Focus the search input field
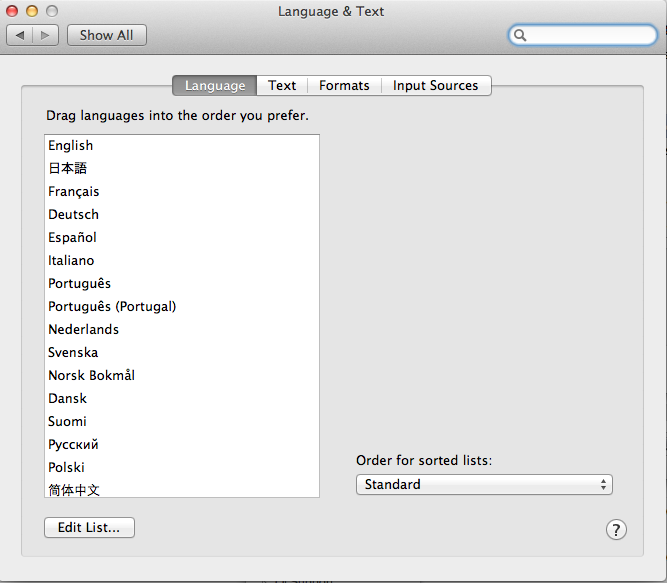 point(590,35)
